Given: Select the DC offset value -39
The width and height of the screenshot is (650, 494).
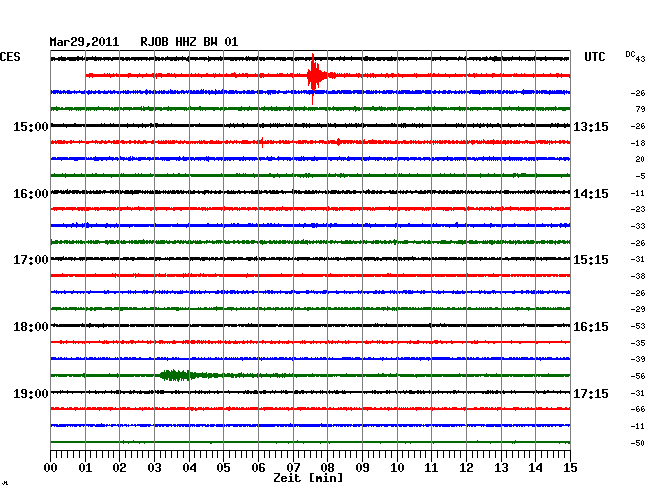Looking at the screenshot, I should point(638,359).
